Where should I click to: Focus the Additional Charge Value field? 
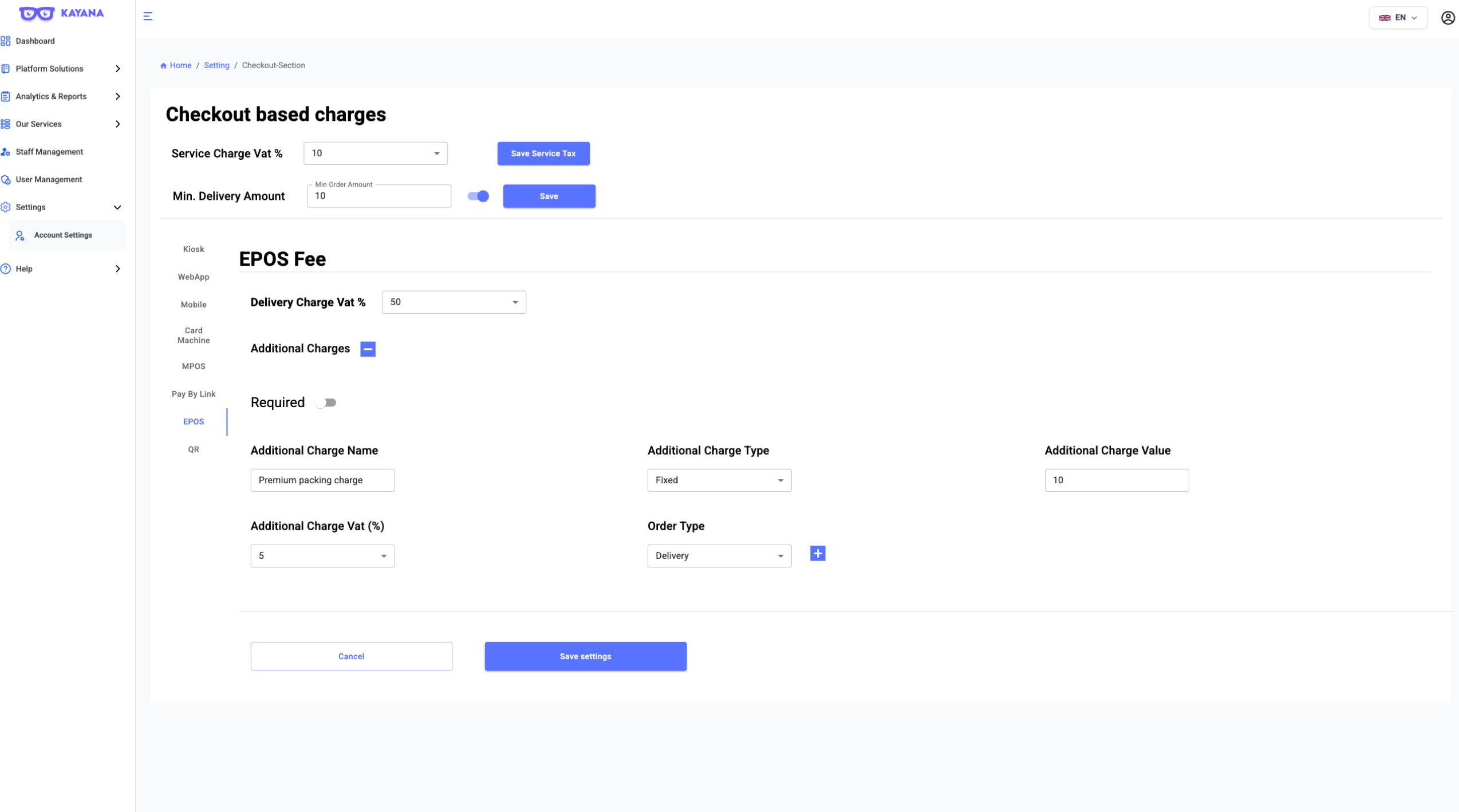pyautogui.click(x=1117, y=480)
